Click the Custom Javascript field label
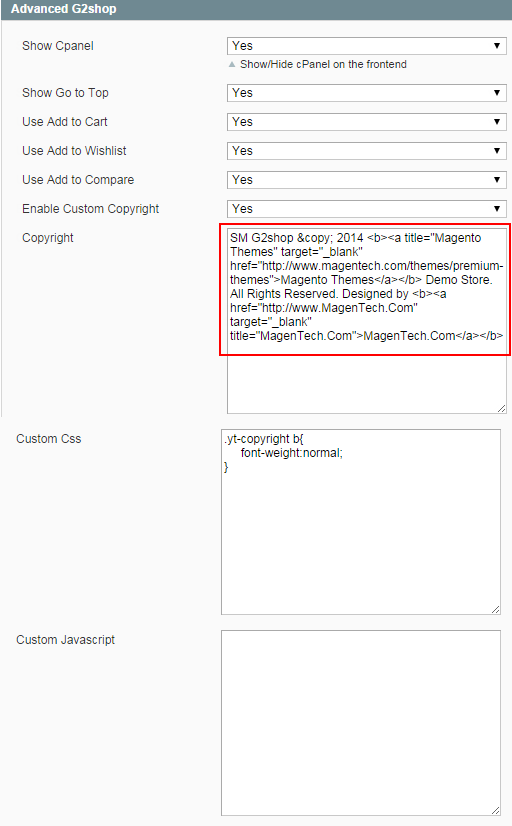Image resolution: width=512 pixels, height=826 pixels. pyautogui.click(x=65, y=640)
